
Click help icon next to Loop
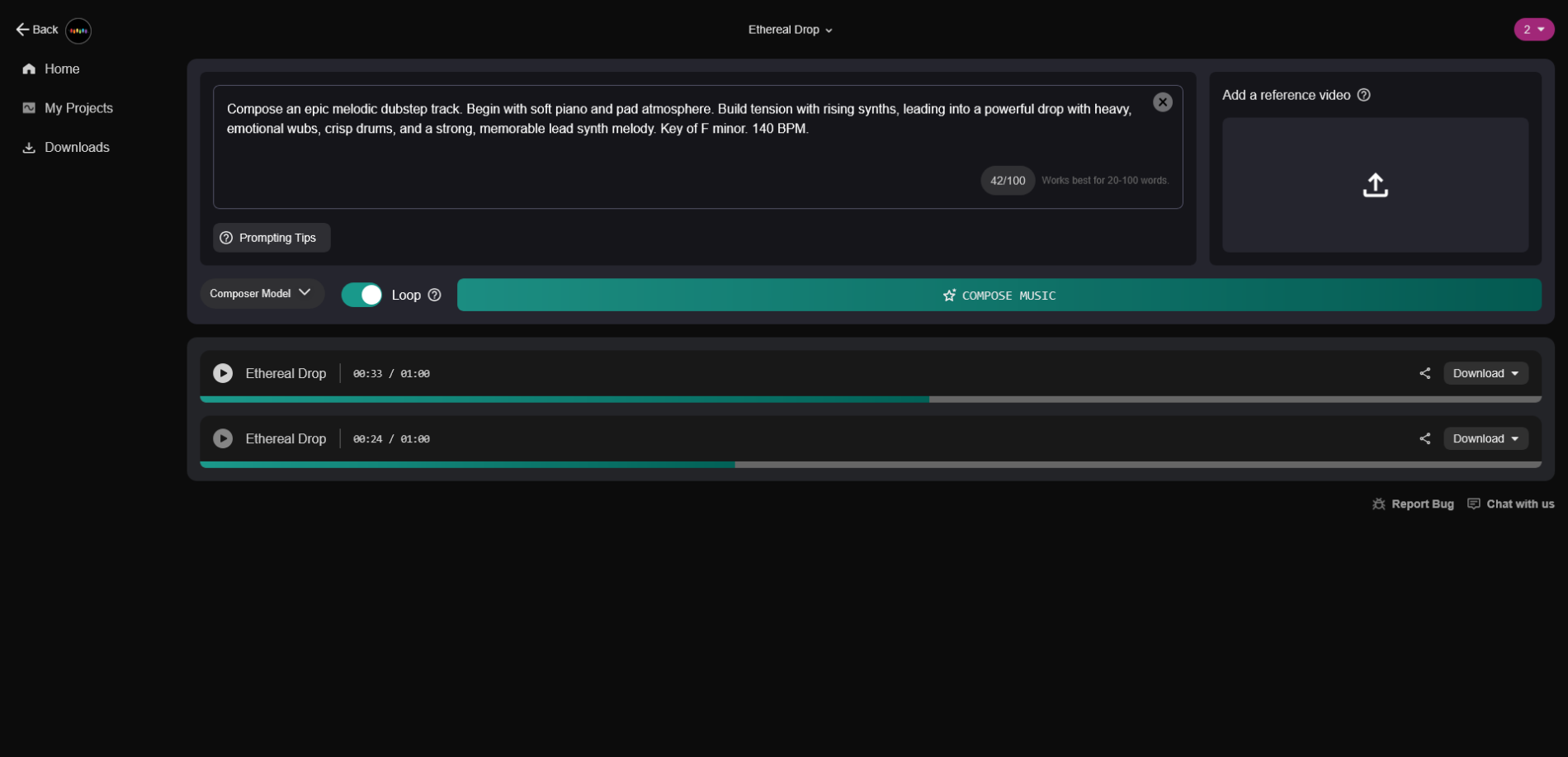pyautogui.click(x=435, y=295)
